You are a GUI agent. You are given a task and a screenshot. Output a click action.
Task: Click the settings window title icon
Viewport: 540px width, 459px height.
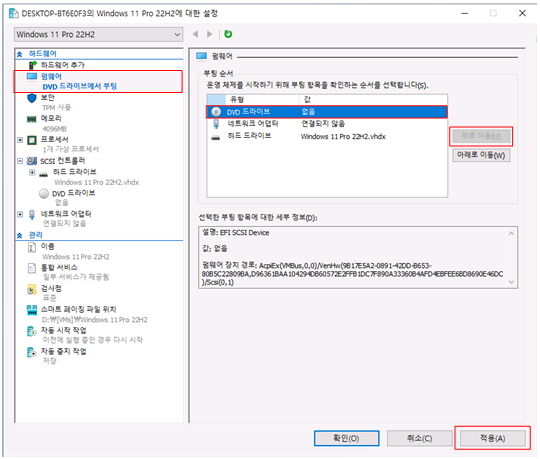pos(14,13)
